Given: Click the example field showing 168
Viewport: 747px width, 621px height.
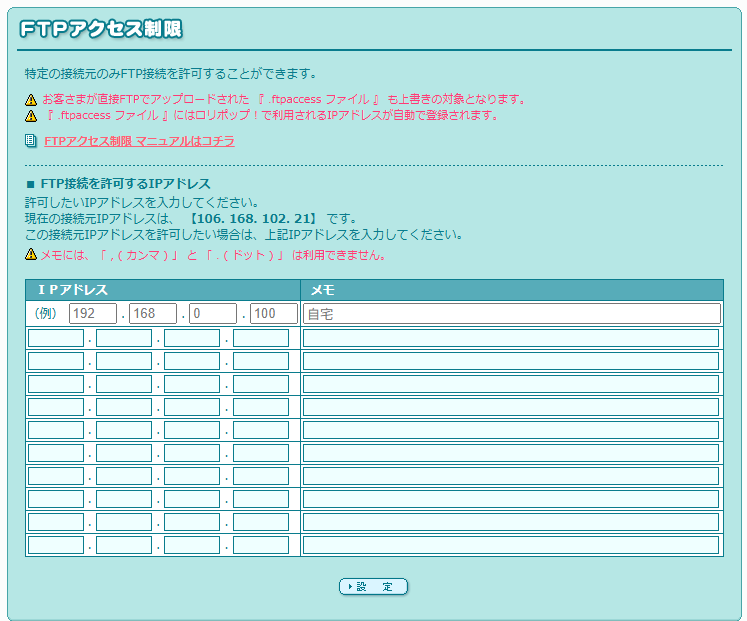Looking at the screenshot, I should click(x=152, y=313).
